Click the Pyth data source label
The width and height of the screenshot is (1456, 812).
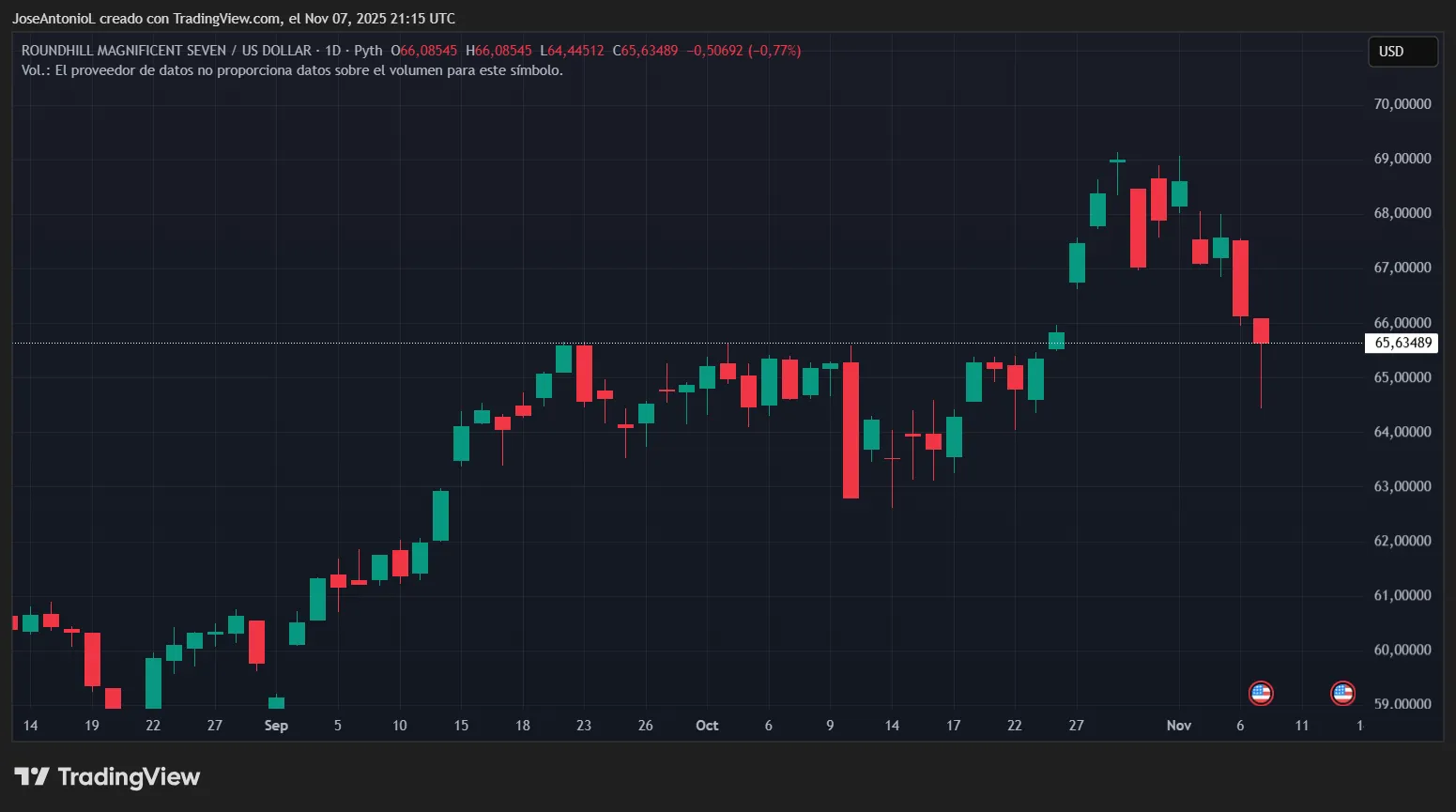368,51
